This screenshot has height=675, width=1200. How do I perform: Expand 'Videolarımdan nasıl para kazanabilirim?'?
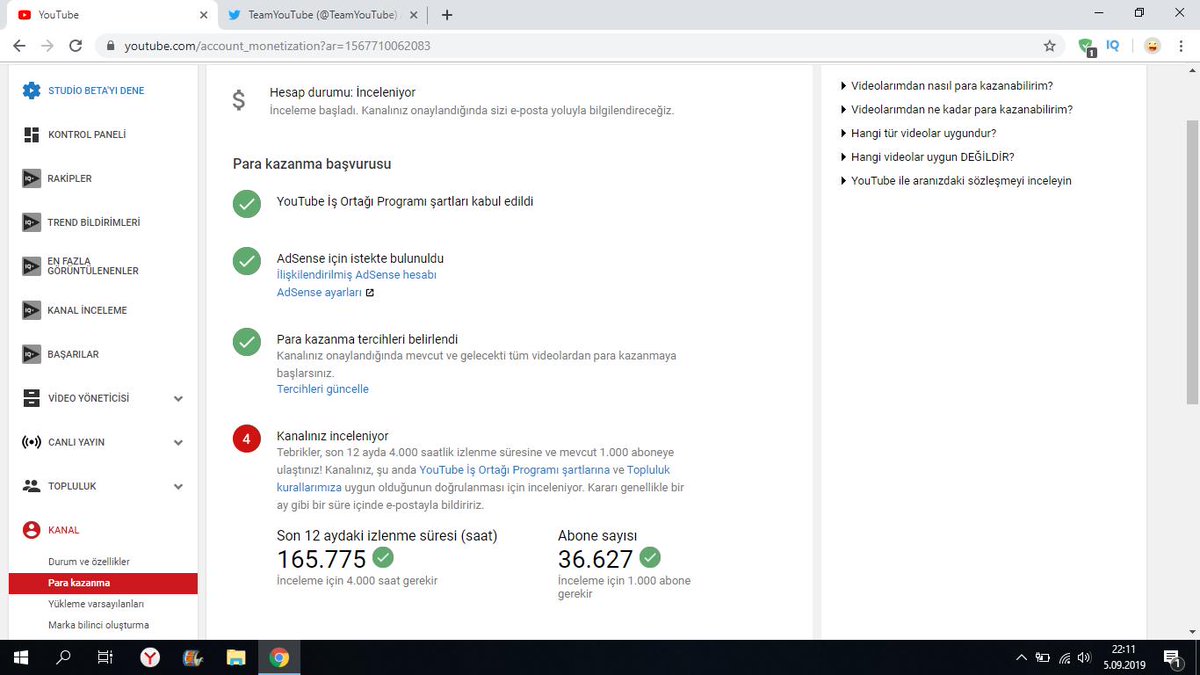[946, 86]
